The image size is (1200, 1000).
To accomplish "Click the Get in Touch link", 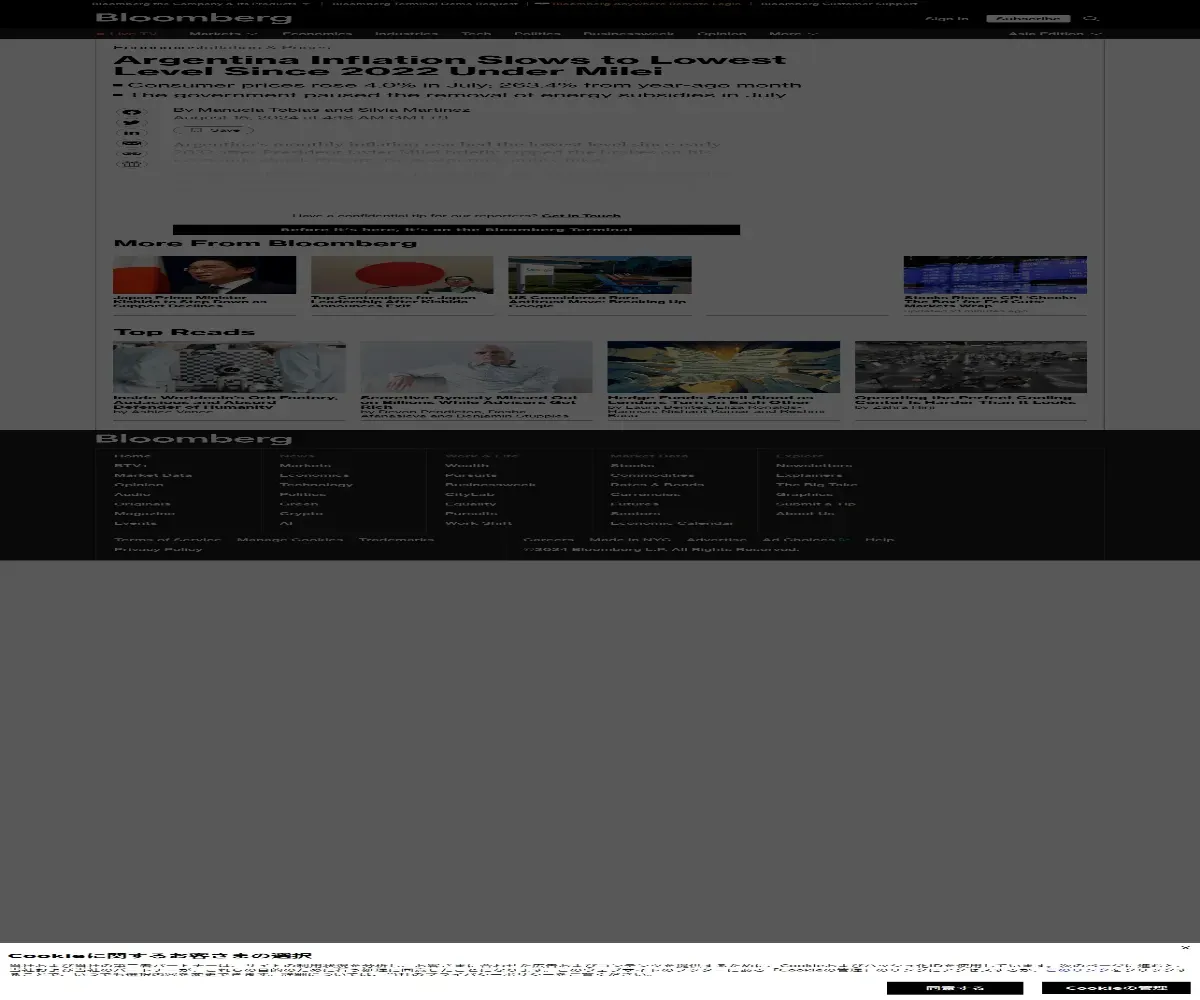I will [x=581, y=216].
